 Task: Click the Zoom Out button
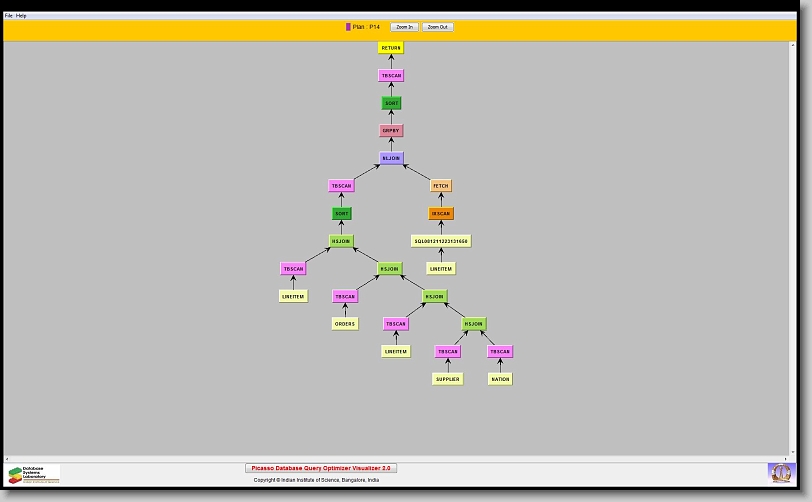click(x=437, y=27)
